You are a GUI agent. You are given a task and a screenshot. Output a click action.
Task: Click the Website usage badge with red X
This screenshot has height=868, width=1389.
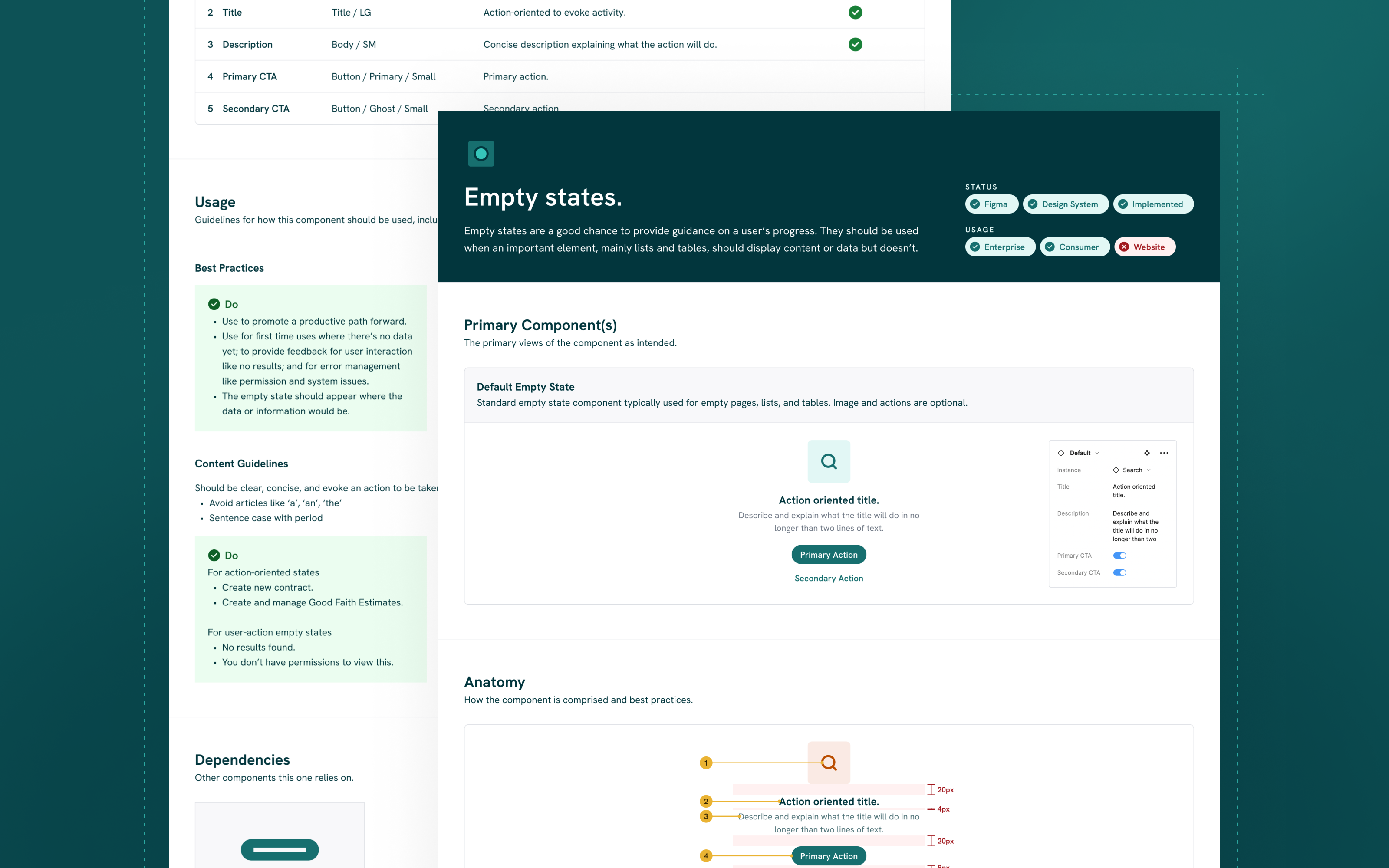pyautogui.click(x=1145, y=247)
